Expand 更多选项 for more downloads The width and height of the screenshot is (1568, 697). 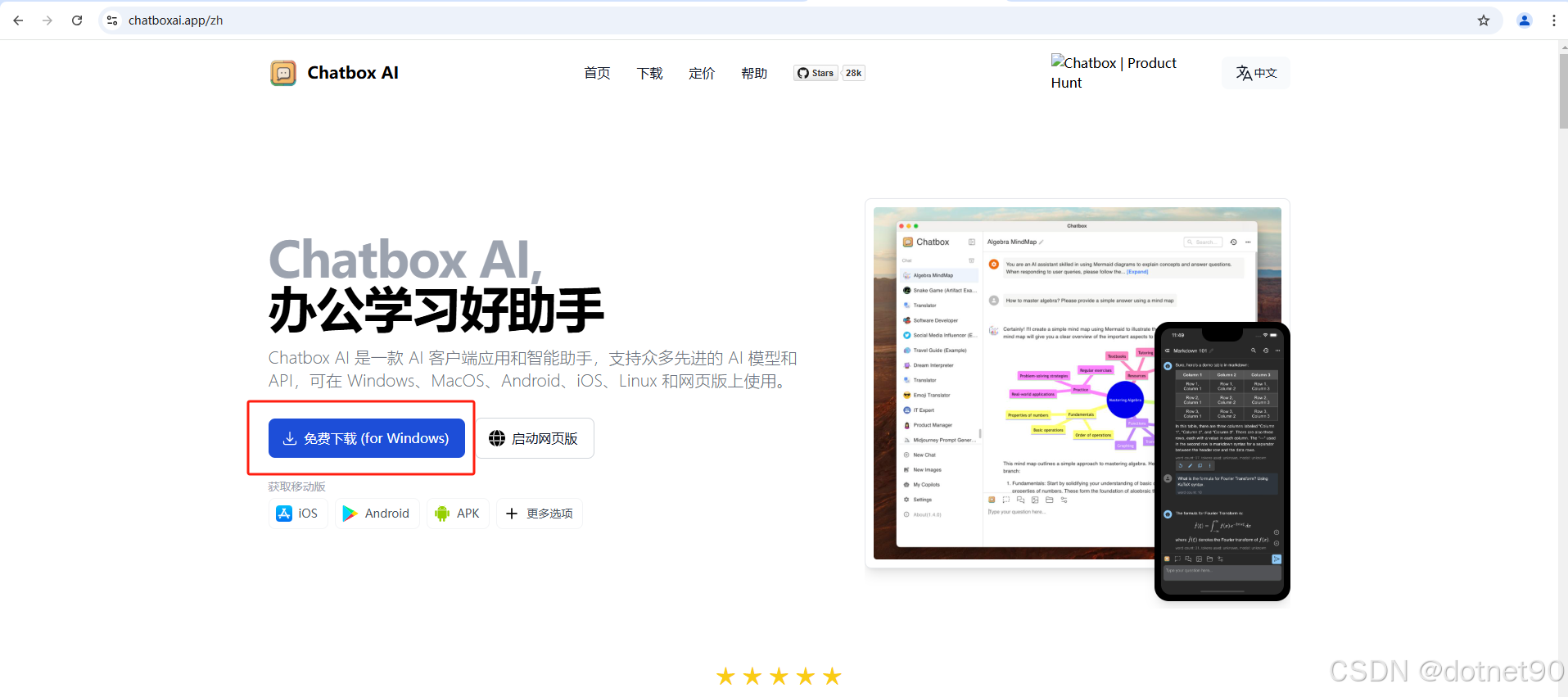(x=540, y=514)
